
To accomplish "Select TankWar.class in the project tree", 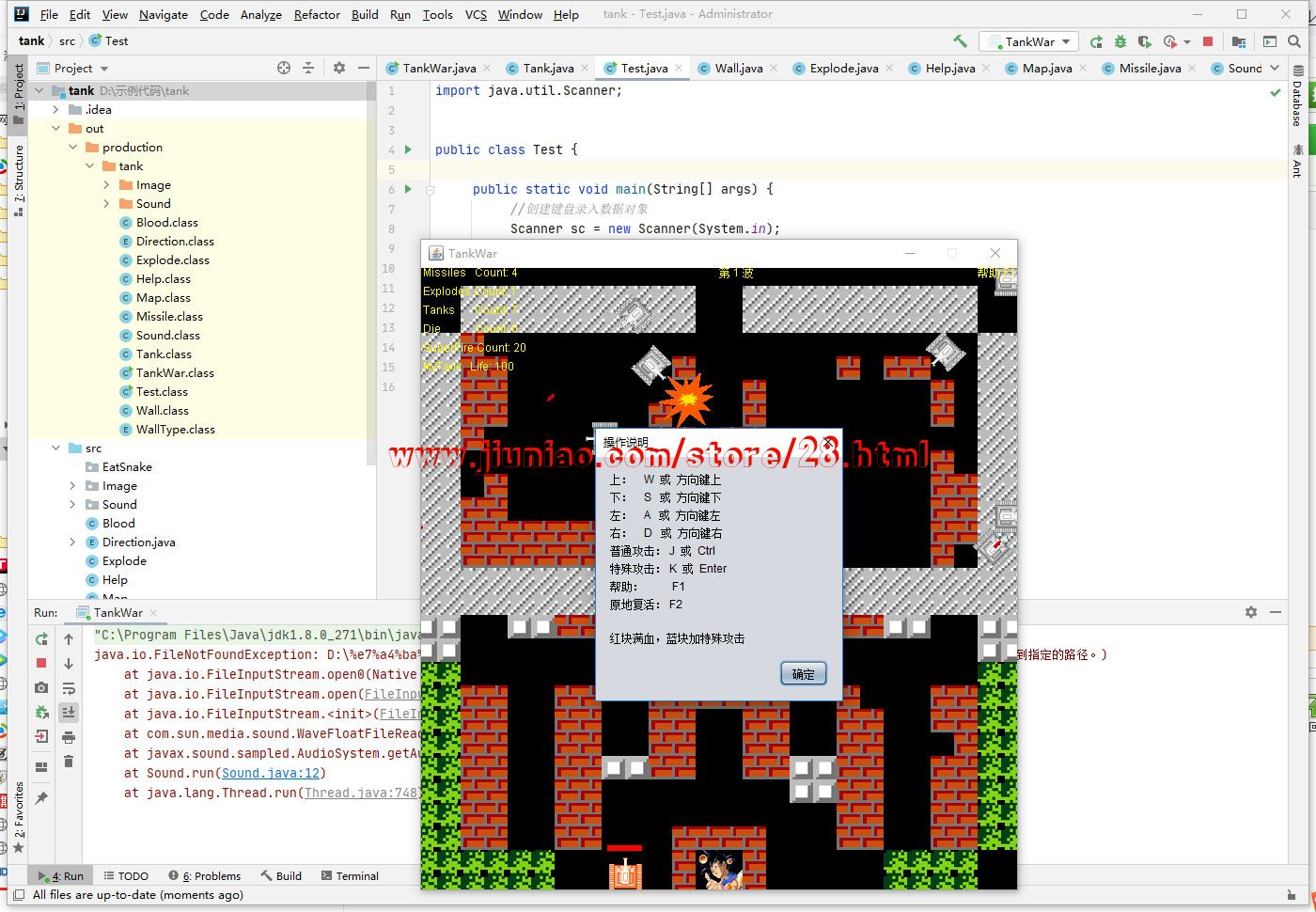I will point(175,373).
